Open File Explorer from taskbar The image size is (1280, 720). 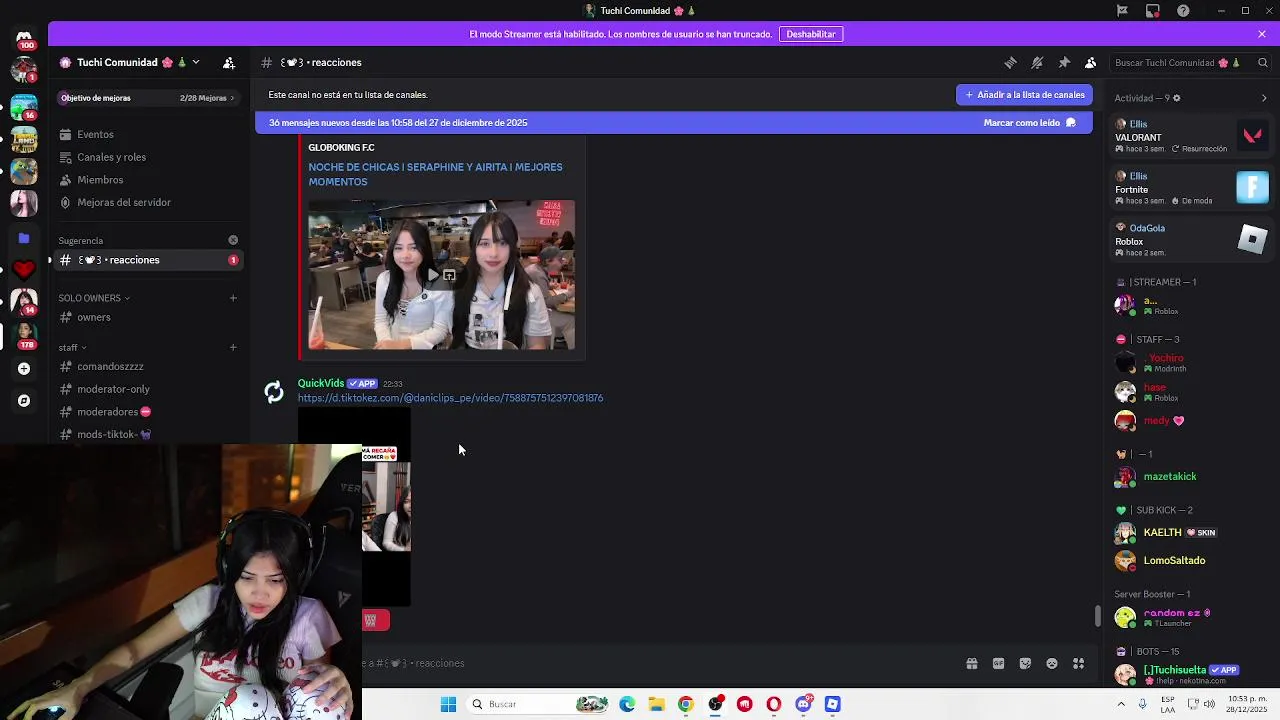[x=656, y=704]
